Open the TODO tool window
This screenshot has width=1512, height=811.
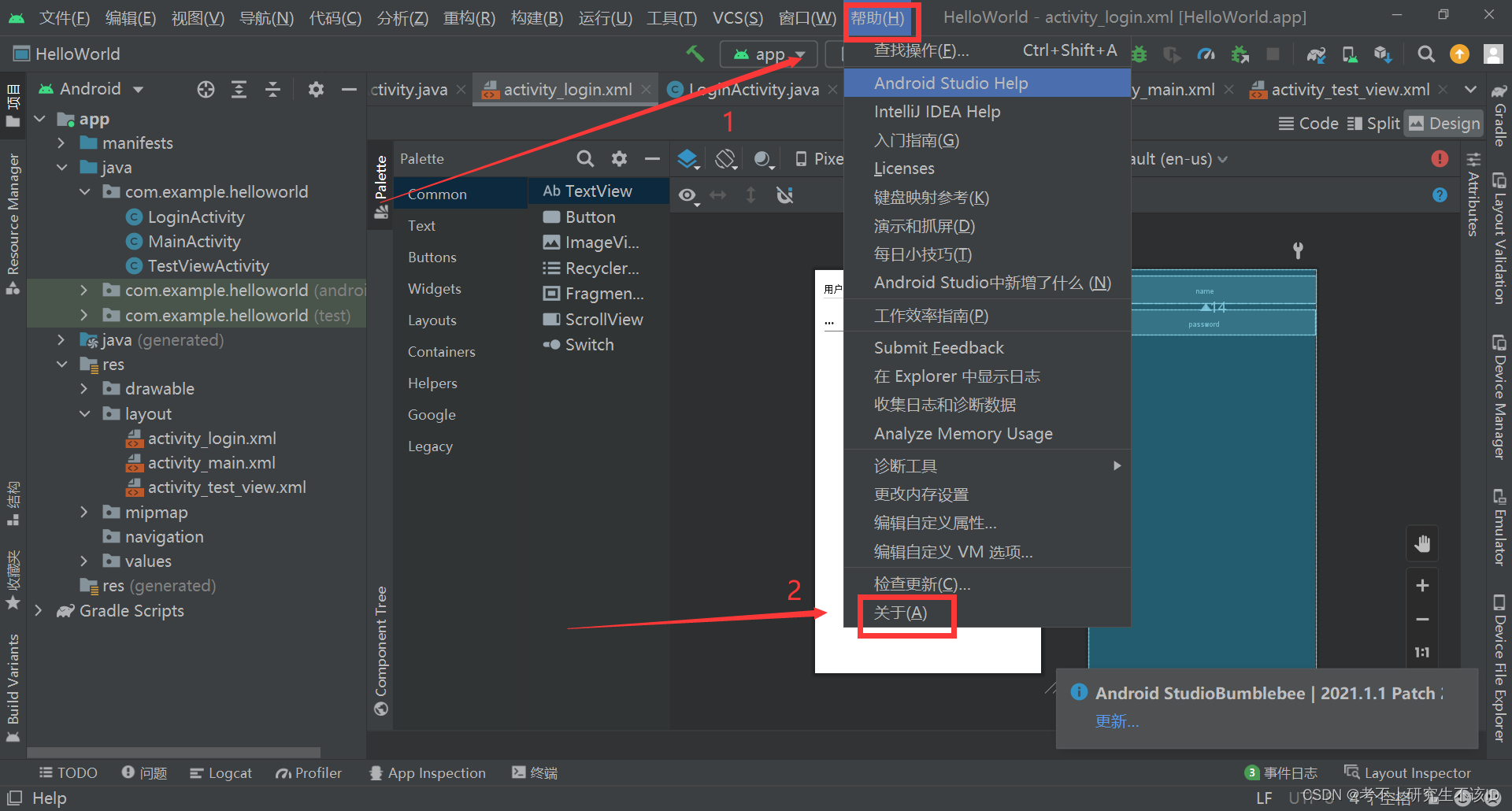click(69, 773)
